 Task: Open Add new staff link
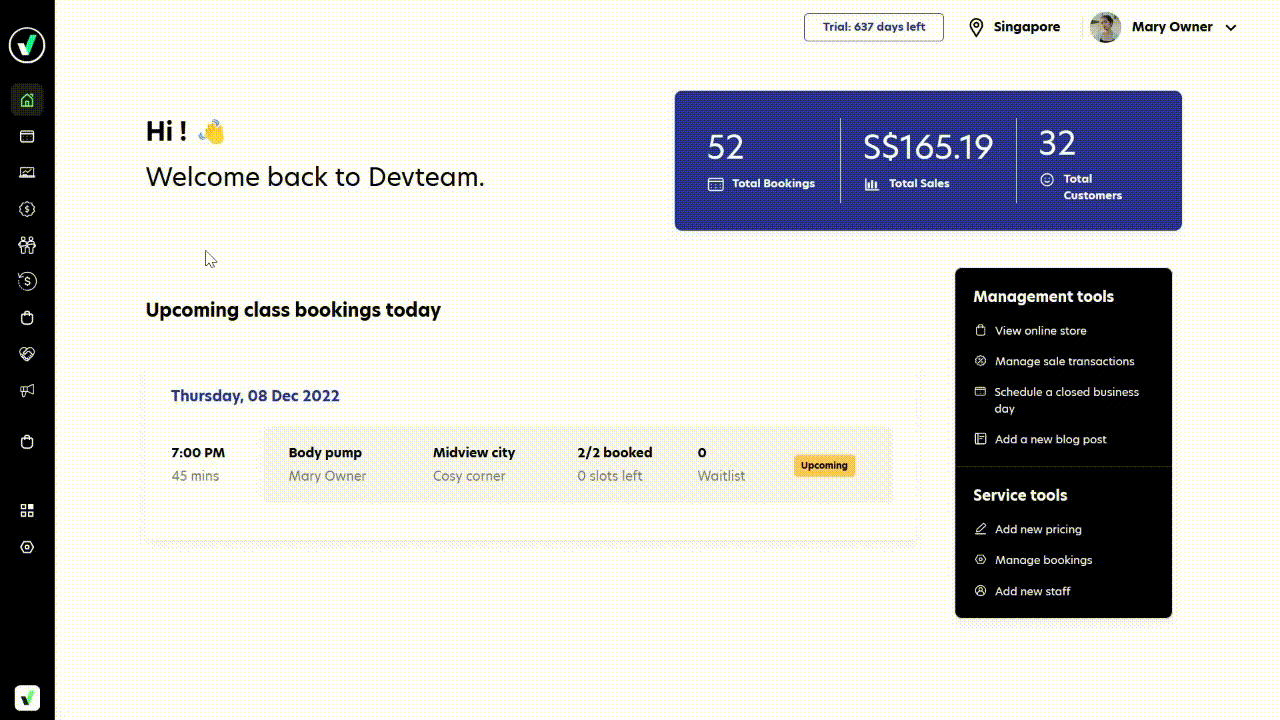coord(1032,591)
